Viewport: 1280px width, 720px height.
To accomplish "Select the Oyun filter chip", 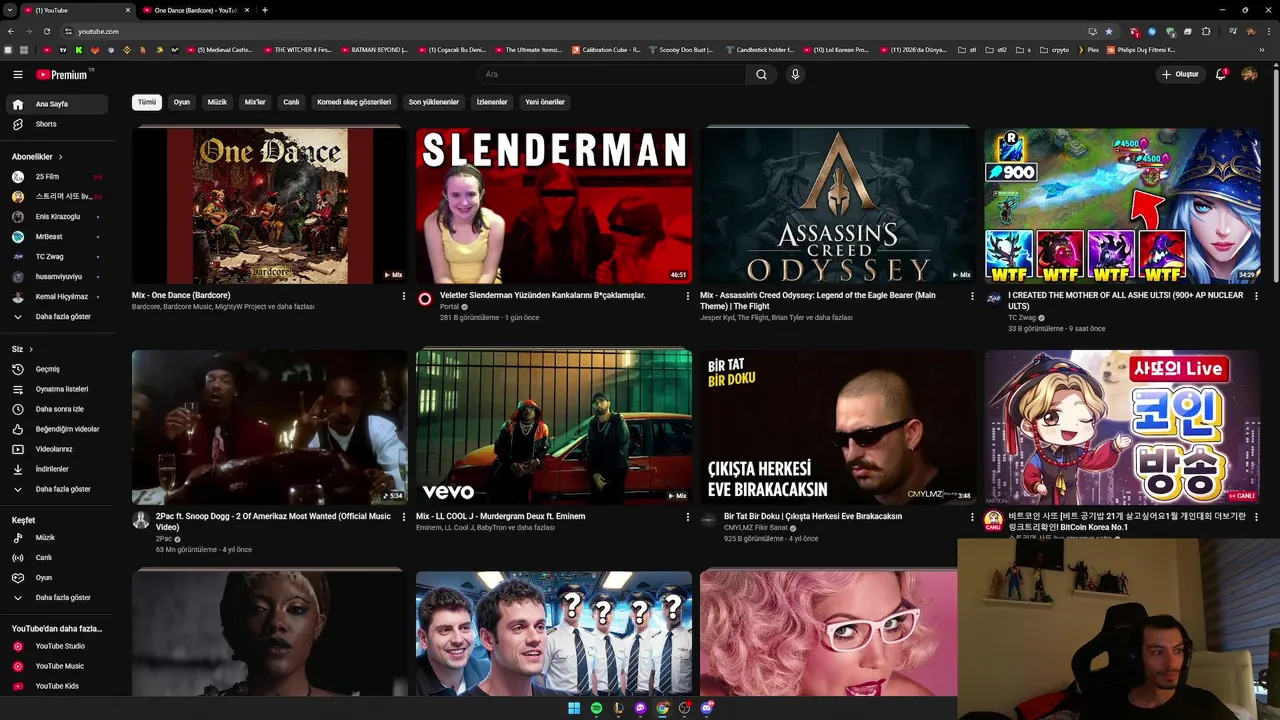I will [182, 102].
